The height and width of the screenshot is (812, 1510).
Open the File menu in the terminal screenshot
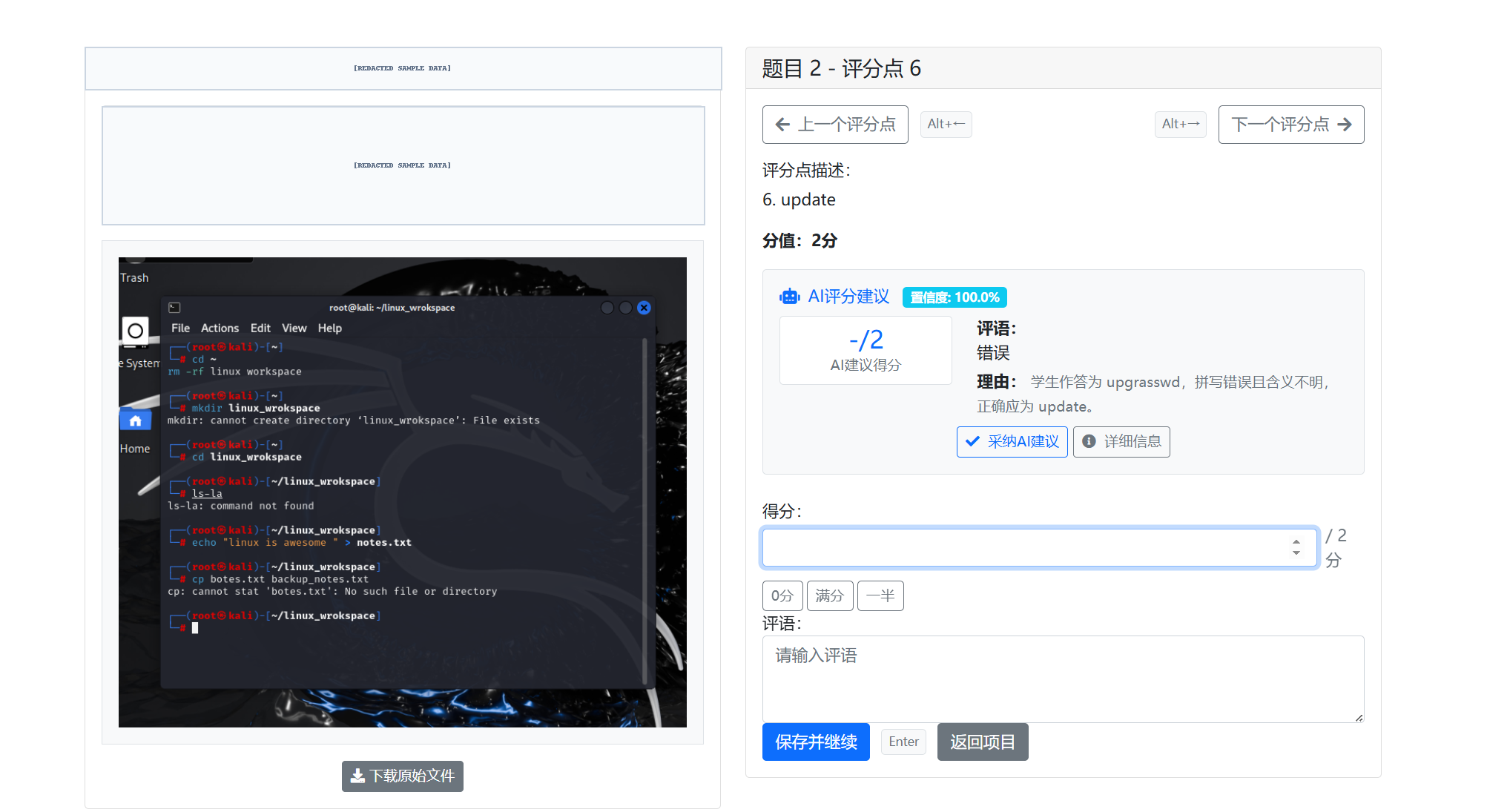pyautogui.click(x=180, y=329)
